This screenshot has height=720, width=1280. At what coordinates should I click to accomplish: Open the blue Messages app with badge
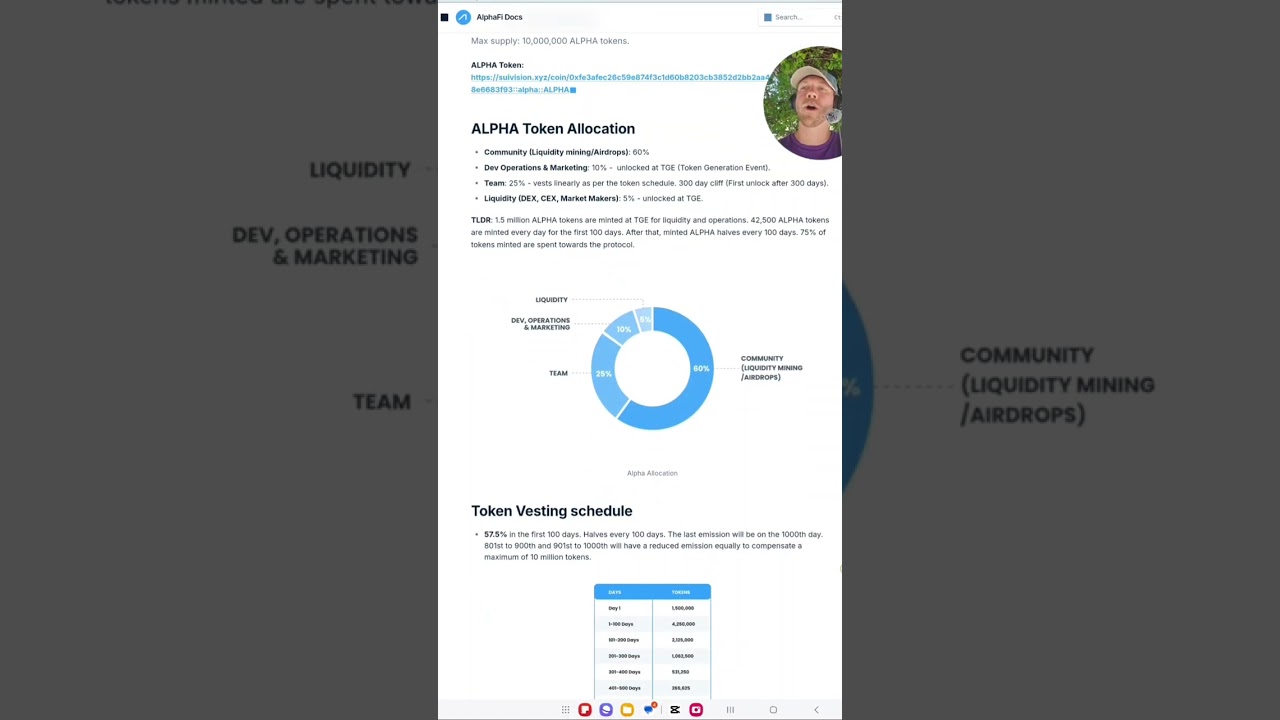[x=650, y=709]
